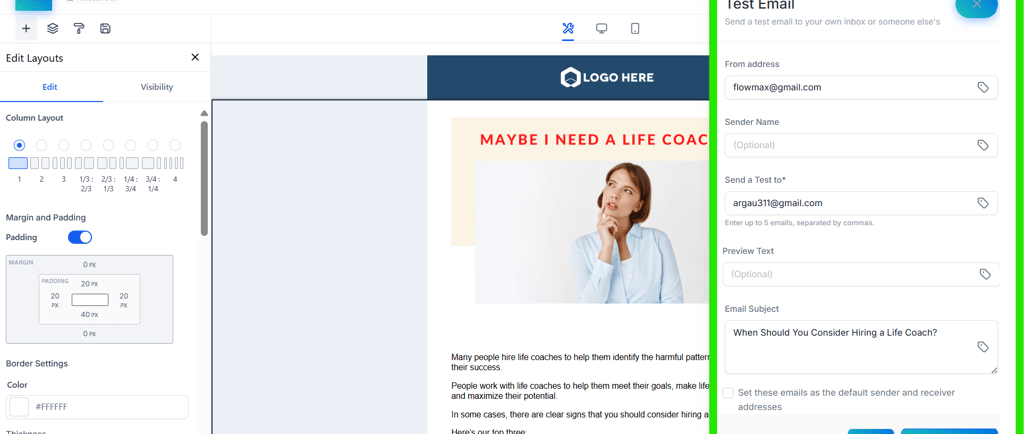Screen dimensions: 1024x434
Task: Click the border color swatch
Action: pyautogui.click(x=19, y=407)
